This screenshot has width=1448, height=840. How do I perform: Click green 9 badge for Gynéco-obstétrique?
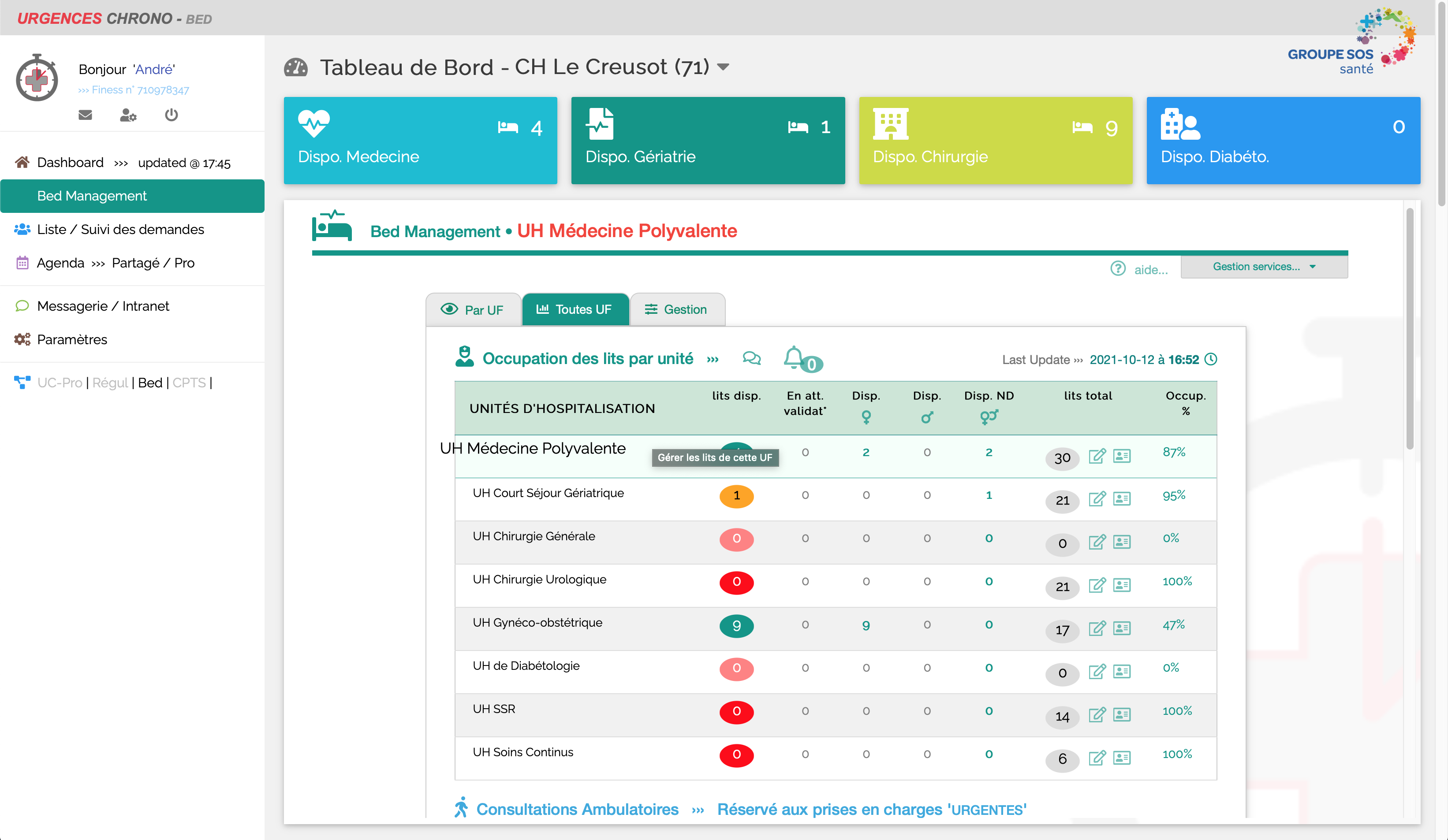[x=736, y=626]
